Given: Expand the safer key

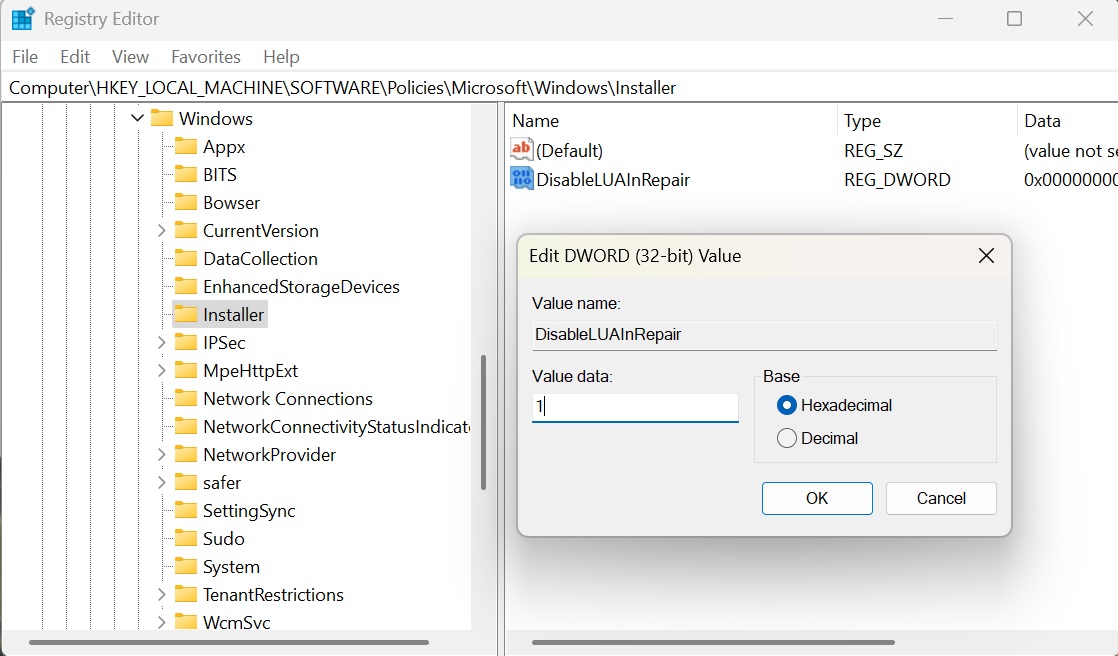Looking at the screenshot, I should [x=162, y=482].
